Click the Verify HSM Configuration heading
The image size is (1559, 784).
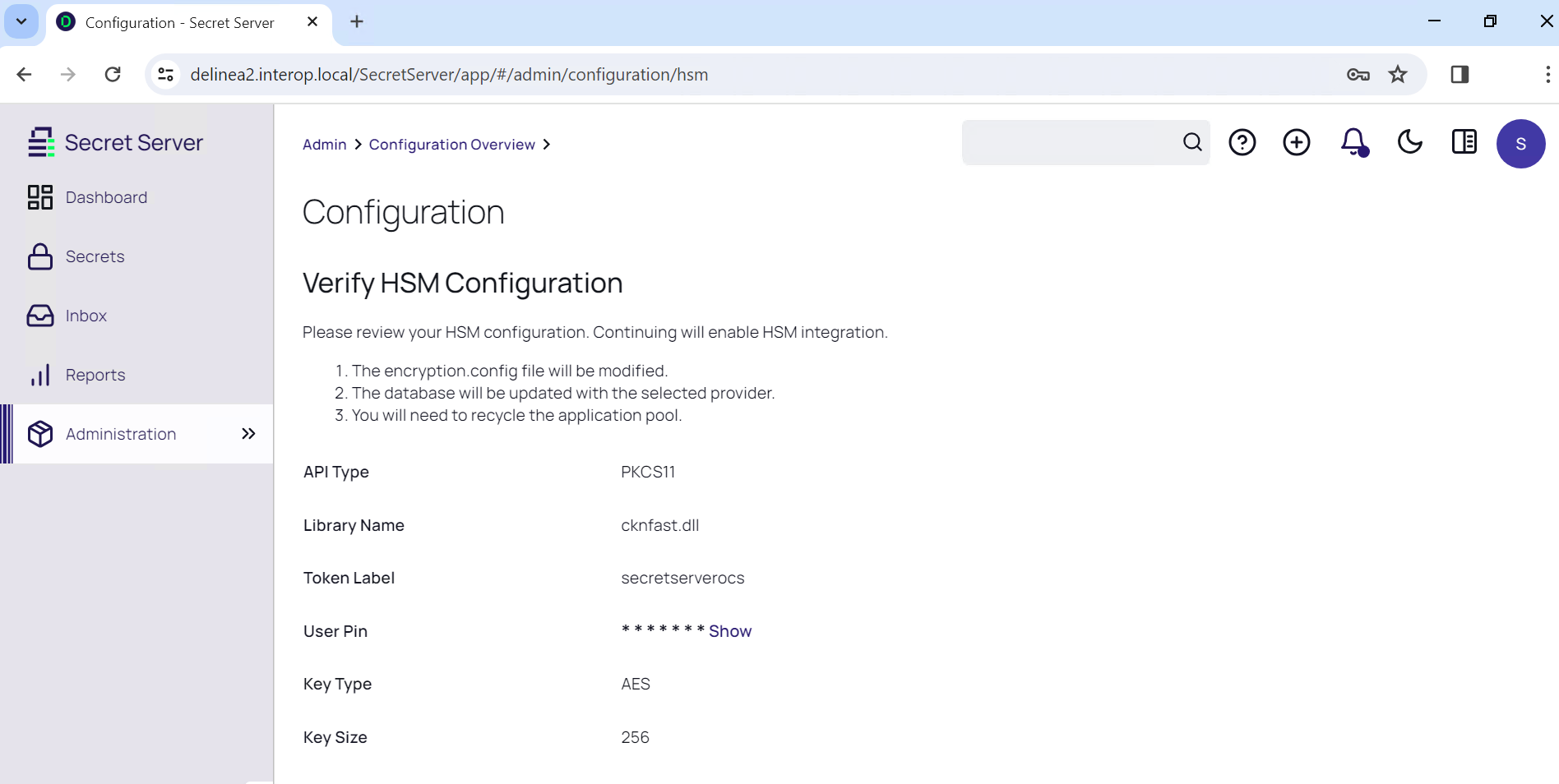[463, 283]
